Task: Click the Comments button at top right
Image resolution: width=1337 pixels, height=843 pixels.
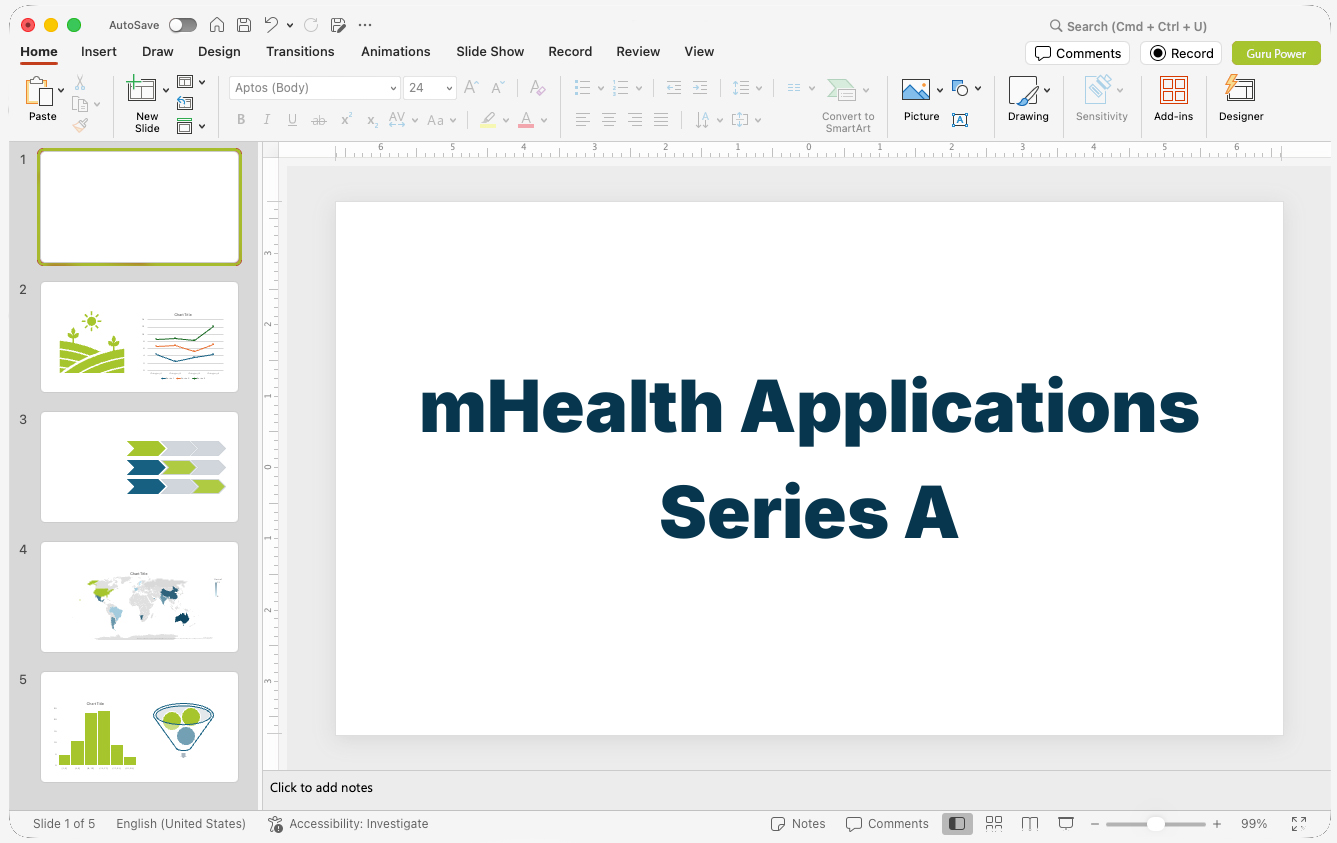Action: [1077, 53]
